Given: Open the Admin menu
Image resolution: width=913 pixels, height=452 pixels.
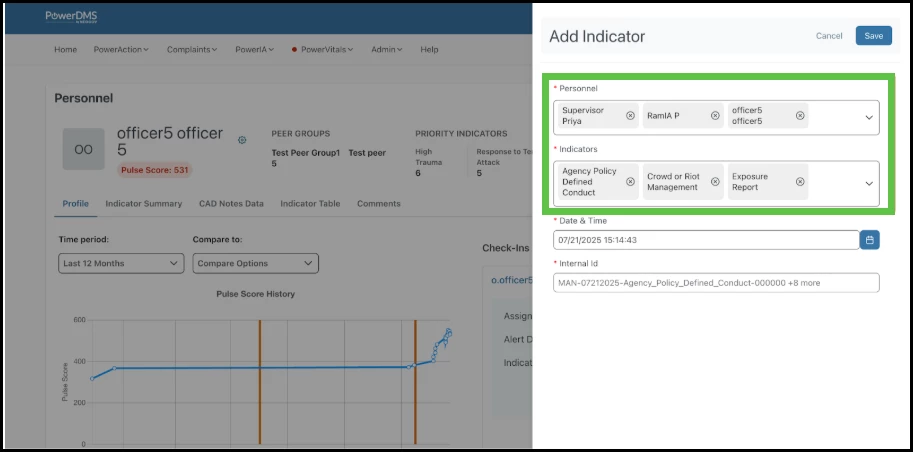Looking at the screenshot, I should coord(387,50).
